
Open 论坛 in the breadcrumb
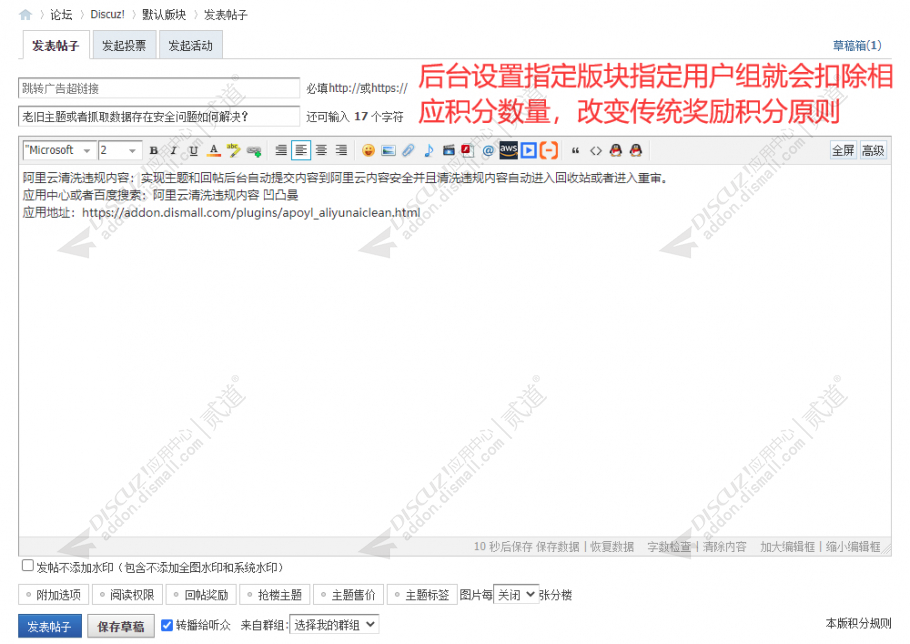[62, 15]
